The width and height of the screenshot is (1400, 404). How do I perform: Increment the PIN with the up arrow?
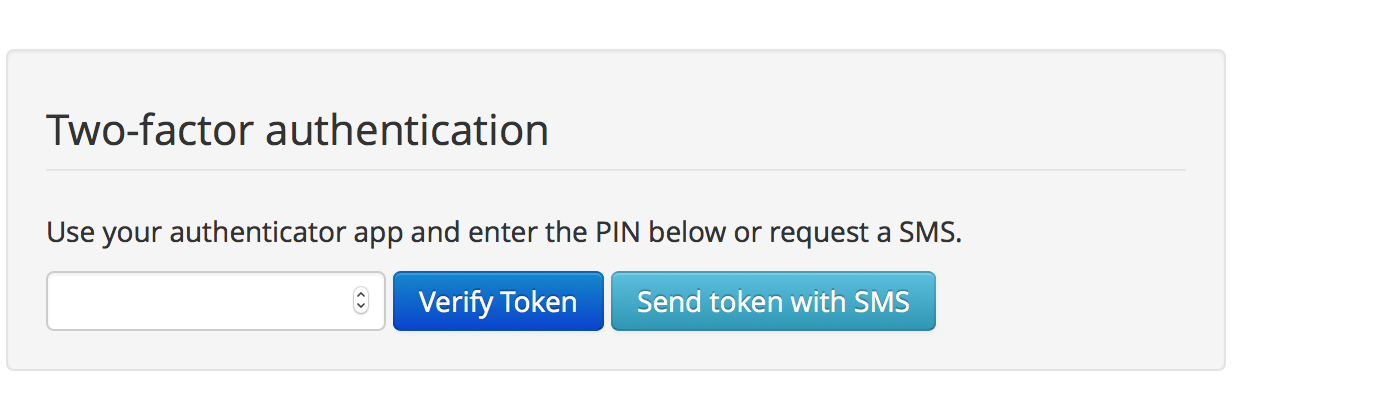361,295
